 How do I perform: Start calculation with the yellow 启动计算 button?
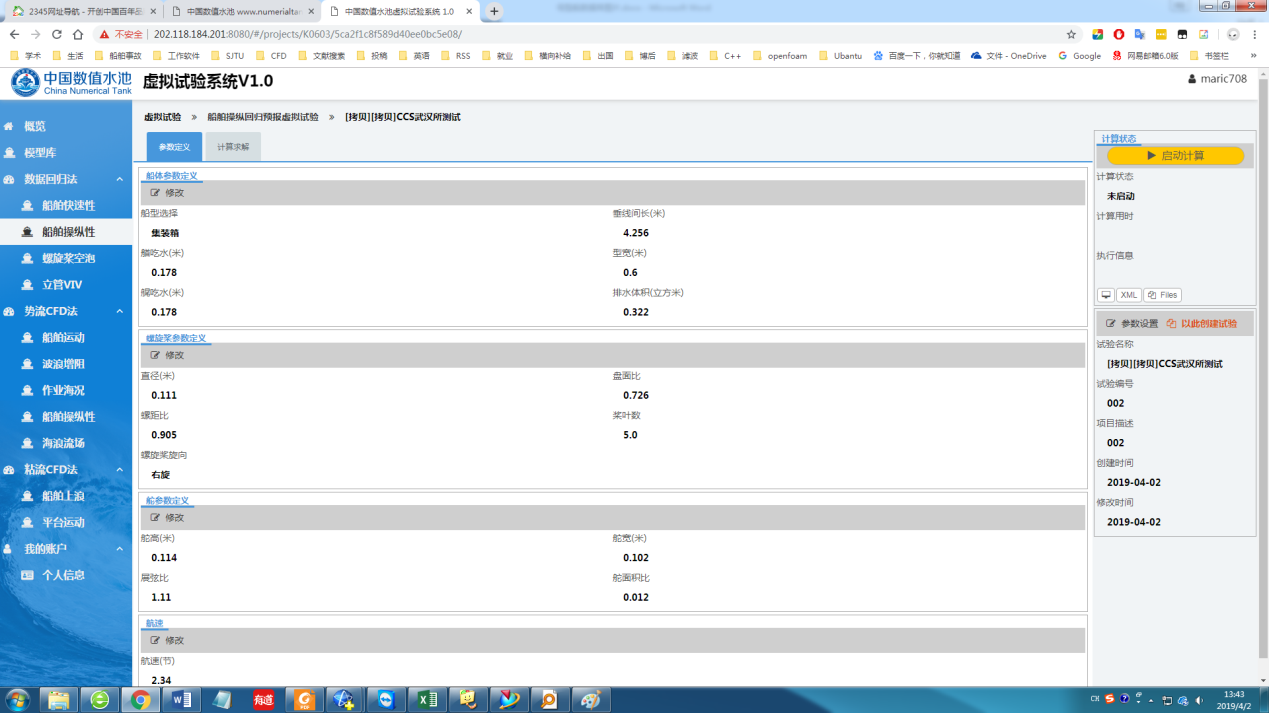pos(1175,156)
